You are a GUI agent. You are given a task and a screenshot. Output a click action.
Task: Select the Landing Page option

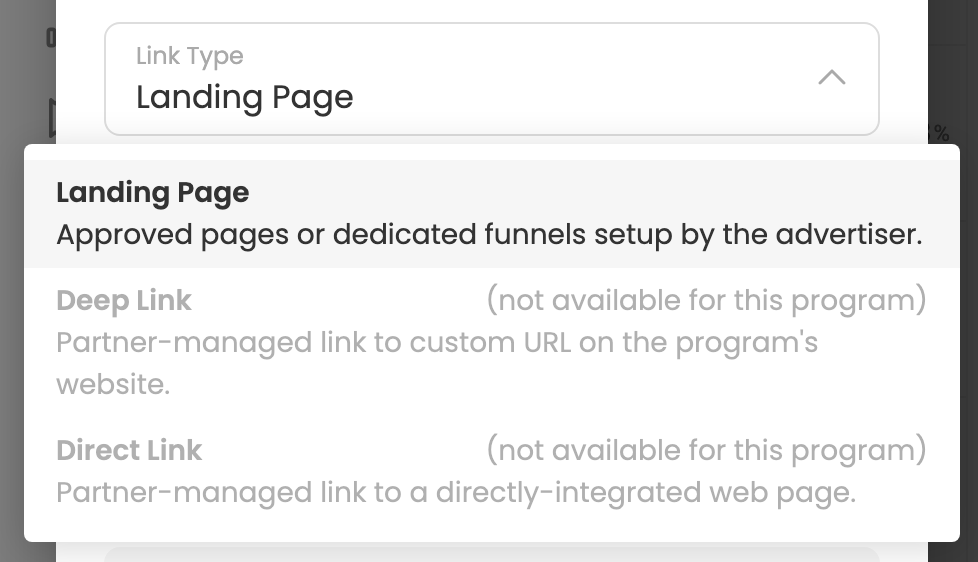153,192
